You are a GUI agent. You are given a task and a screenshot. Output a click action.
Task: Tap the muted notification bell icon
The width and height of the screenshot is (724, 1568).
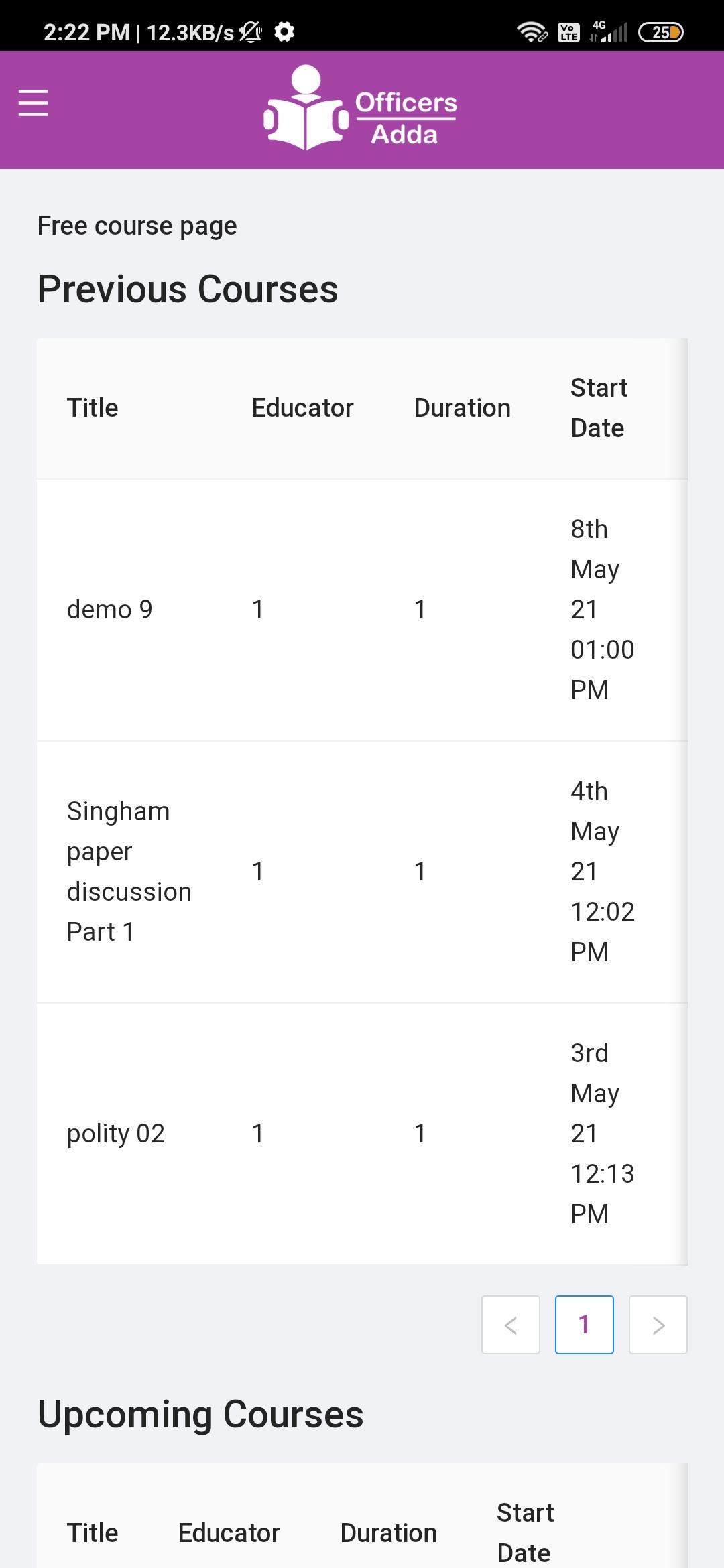[x=251, y=31]
